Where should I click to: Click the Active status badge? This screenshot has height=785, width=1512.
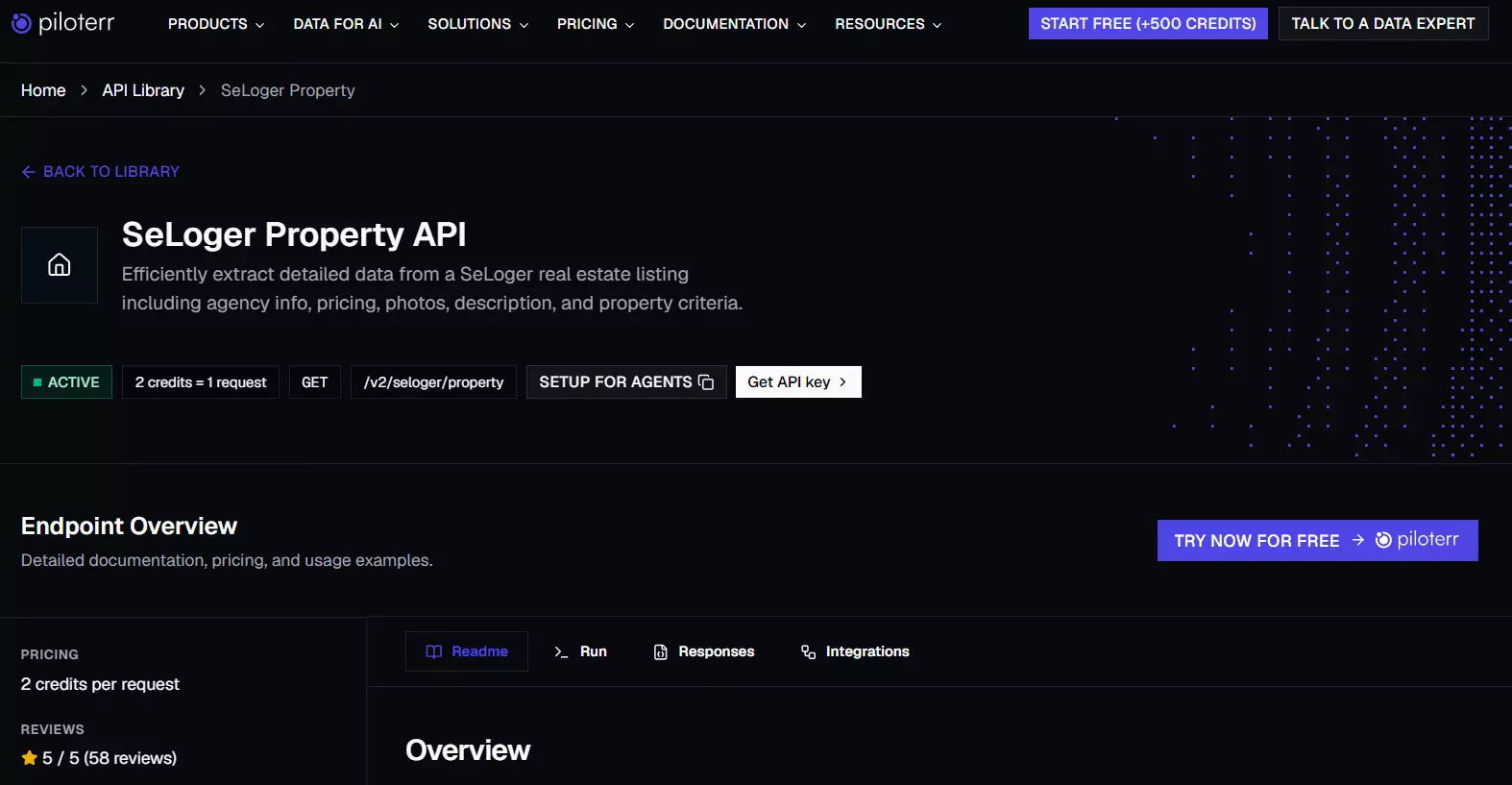66,382
